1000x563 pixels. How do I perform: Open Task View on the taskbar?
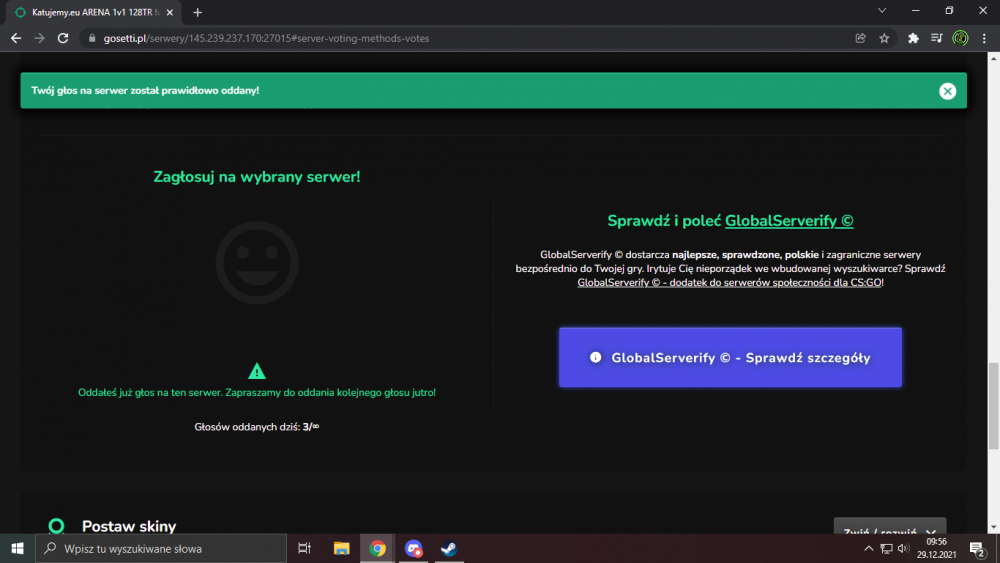tap(304, 548)
